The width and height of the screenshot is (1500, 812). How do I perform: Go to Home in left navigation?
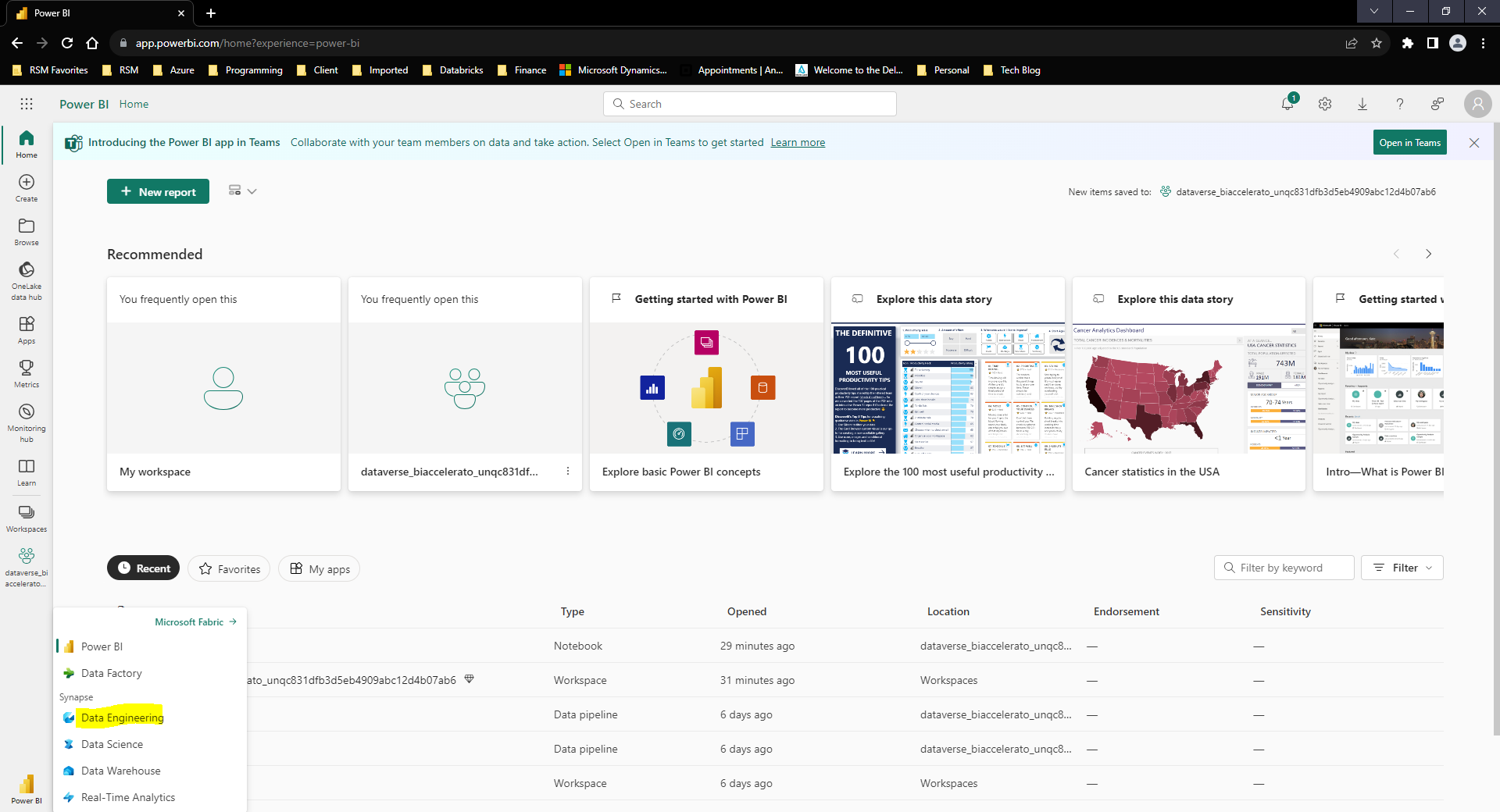coord(27,144)
